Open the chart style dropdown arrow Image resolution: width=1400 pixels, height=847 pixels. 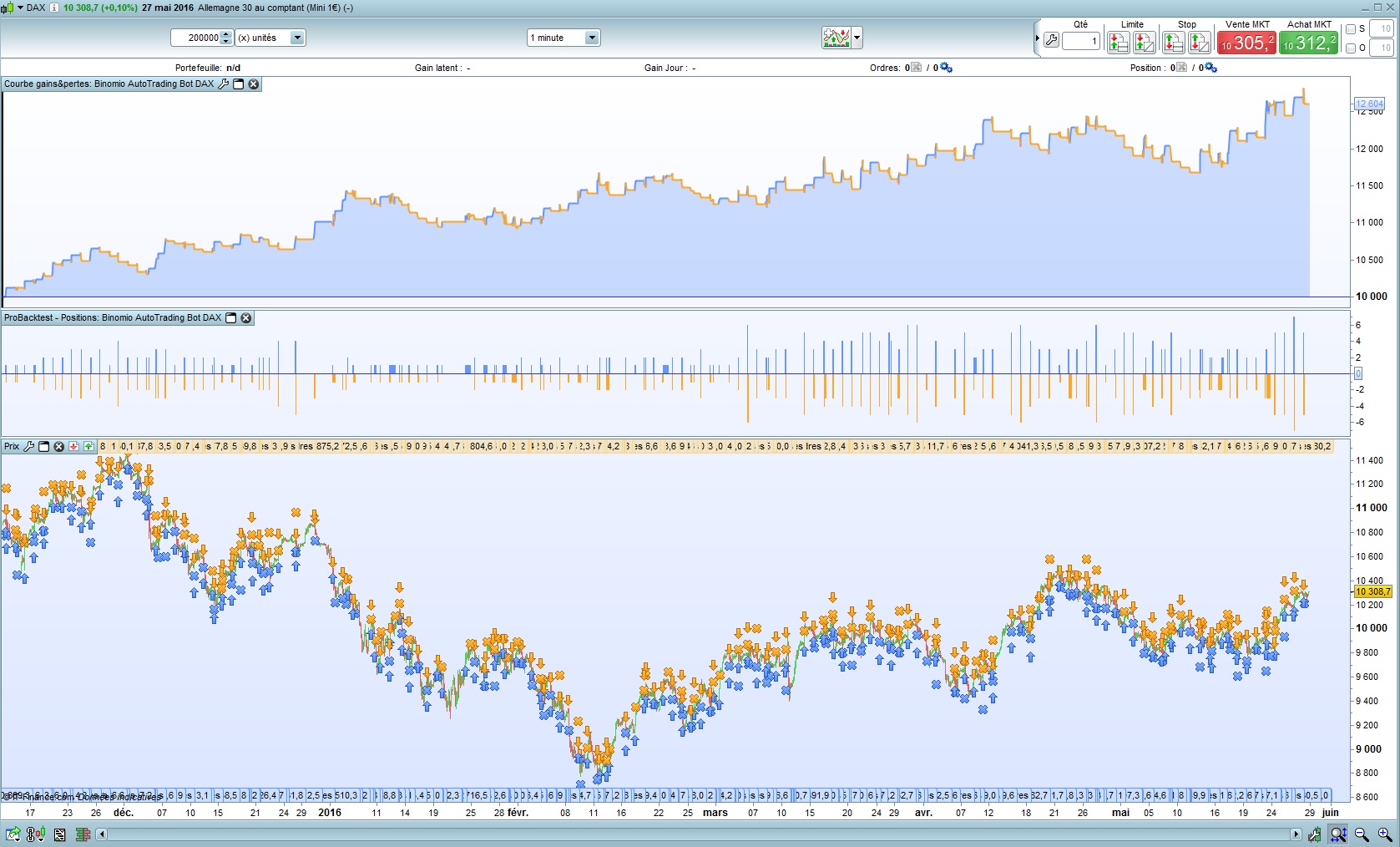pyautogui.click(x=857, y=38)
